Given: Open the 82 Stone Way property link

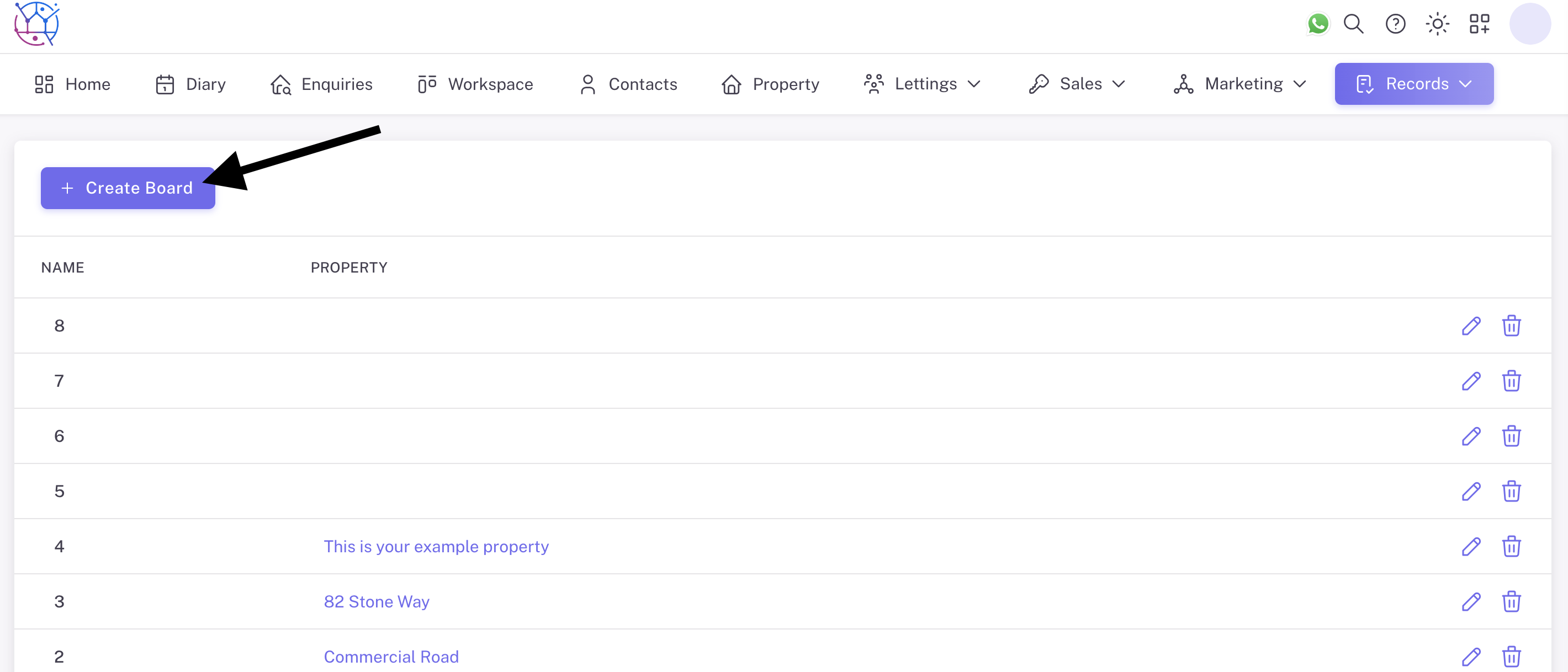Looking at the screenshot, I should tap(376, 601).
